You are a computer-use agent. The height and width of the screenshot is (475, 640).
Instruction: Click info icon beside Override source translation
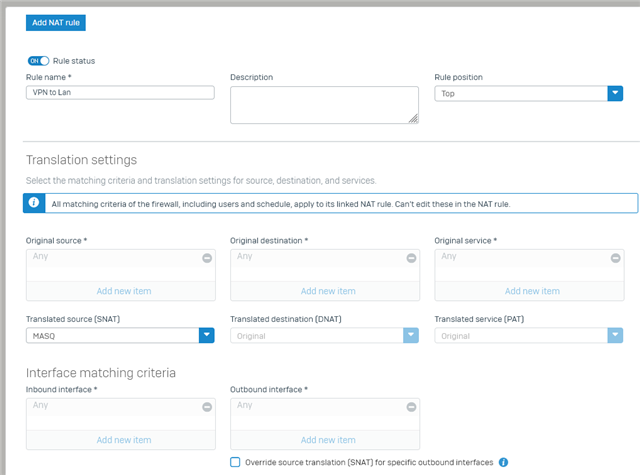click(x=503, y=462)
